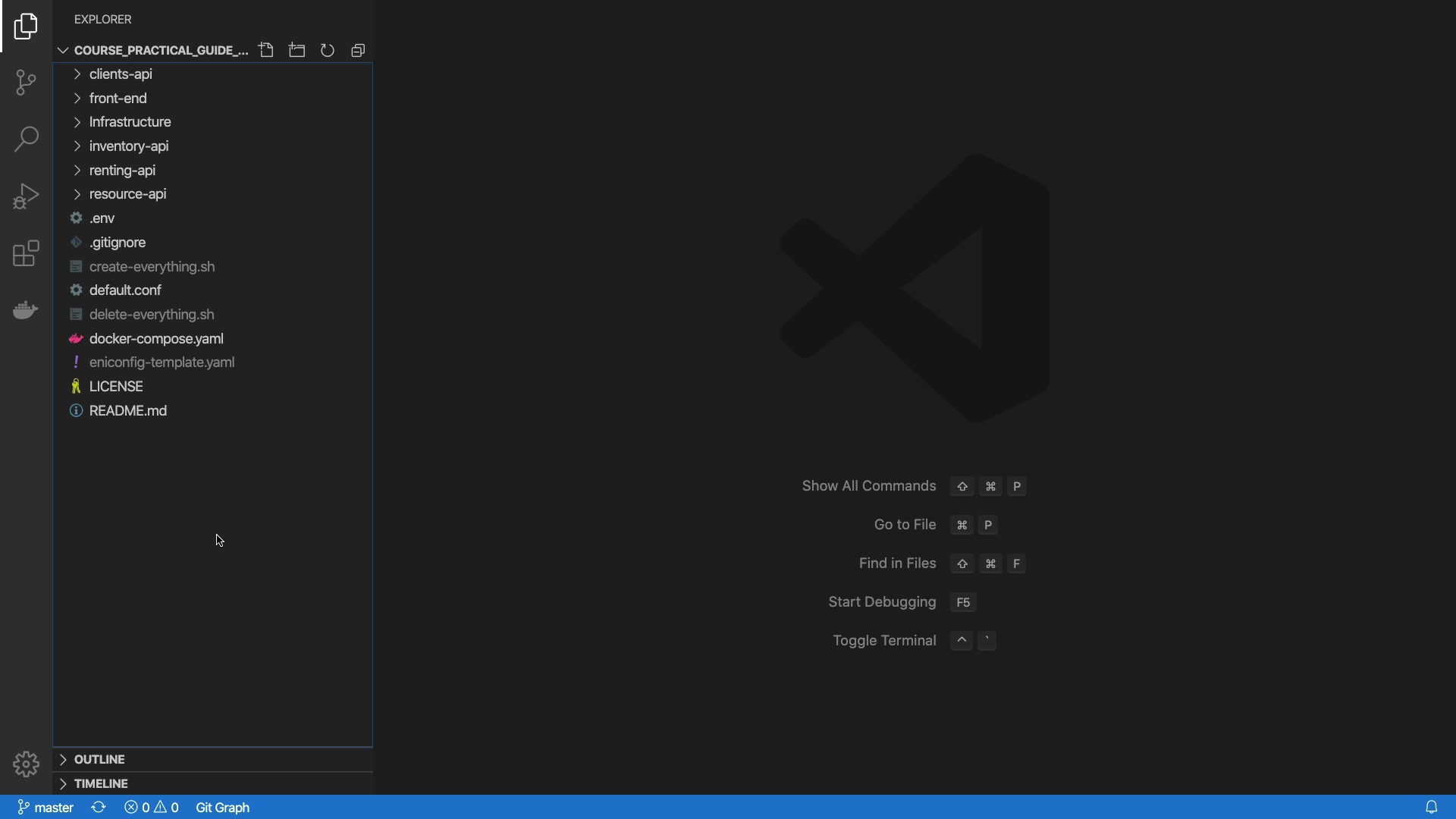
Task: Open Git Graph from status bar
Action: pyautogui.click(x=223, y=807)
